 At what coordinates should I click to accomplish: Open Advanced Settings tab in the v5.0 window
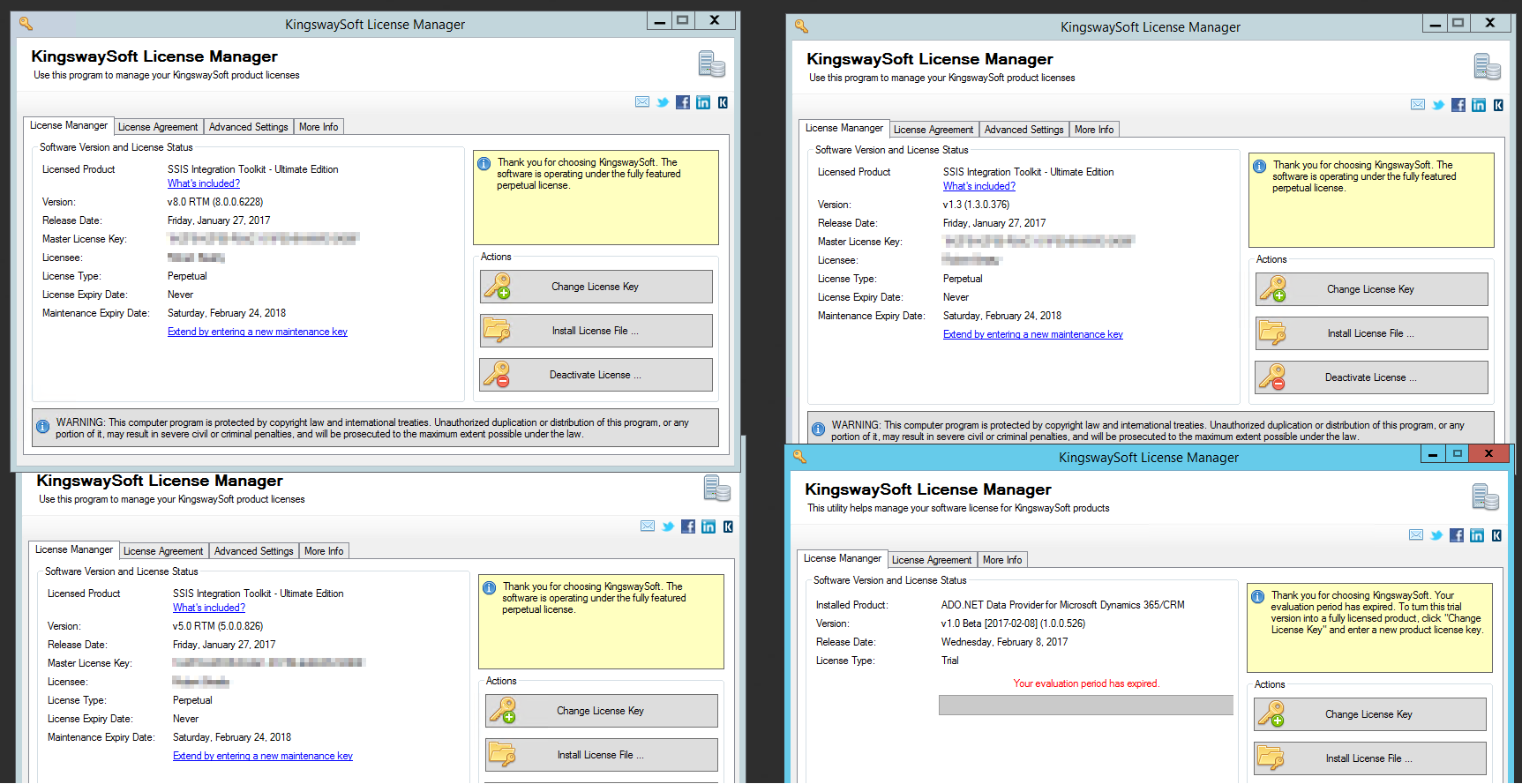pyautogui.click(x=254, y=551)
